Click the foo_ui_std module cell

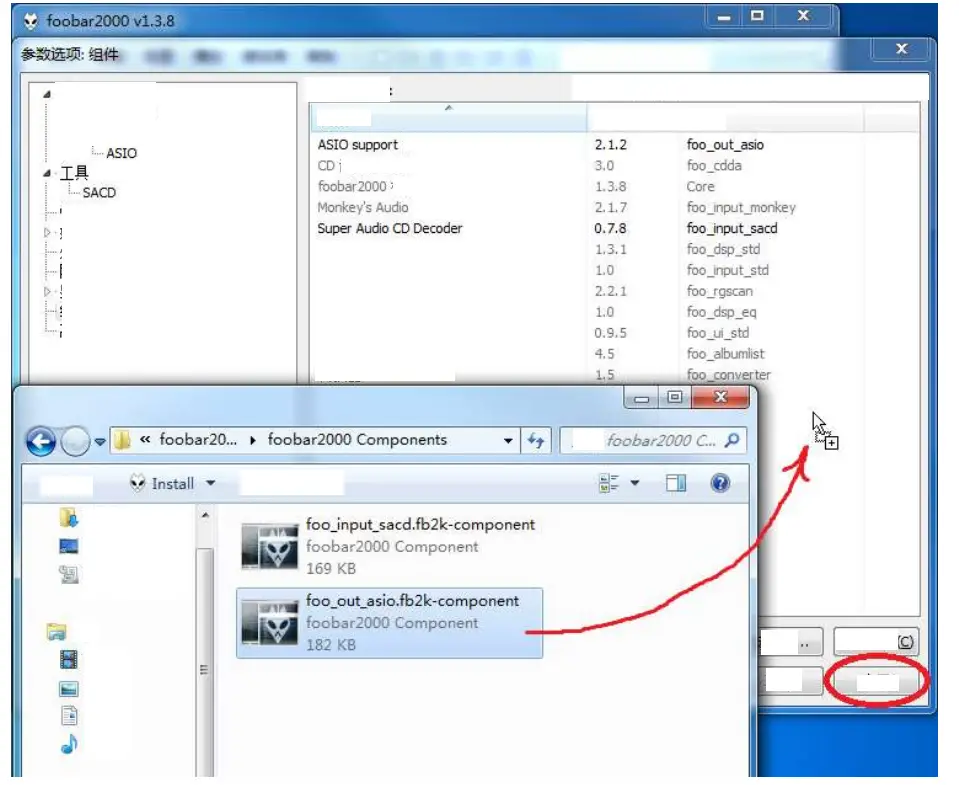(x=717, y=333)
